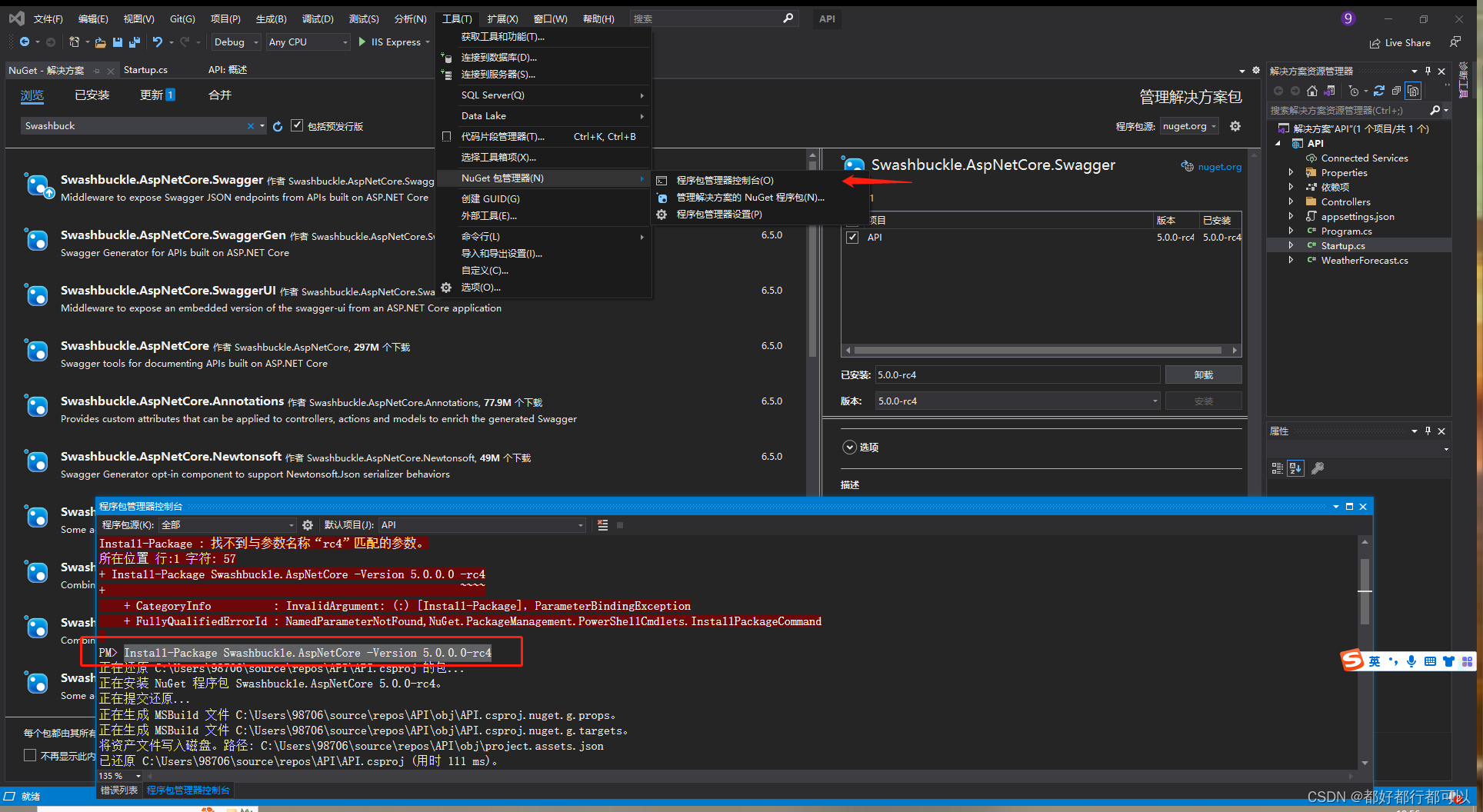Open the Extensions menu
Screen dimensions: 1483x812
click(502, 18)
